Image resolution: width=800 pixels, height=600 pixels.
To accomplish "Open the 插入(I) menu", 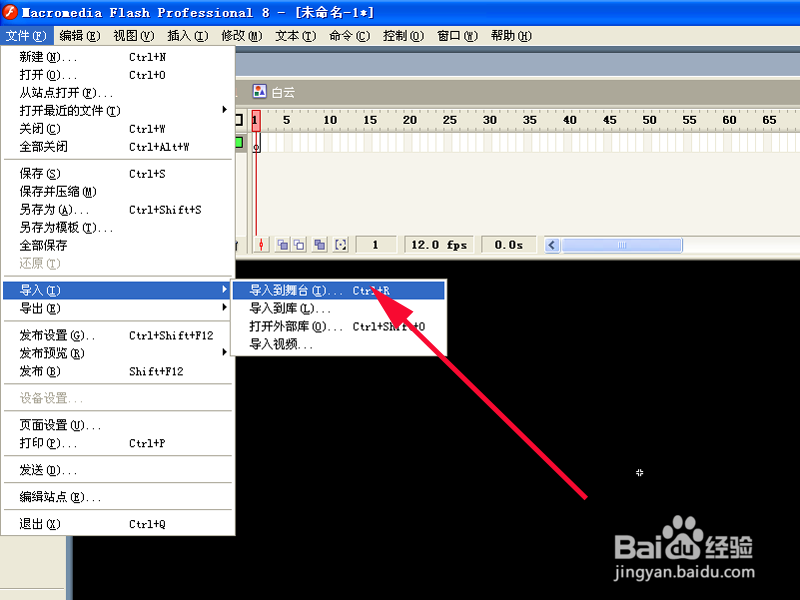I will click(x=188, y=36).
